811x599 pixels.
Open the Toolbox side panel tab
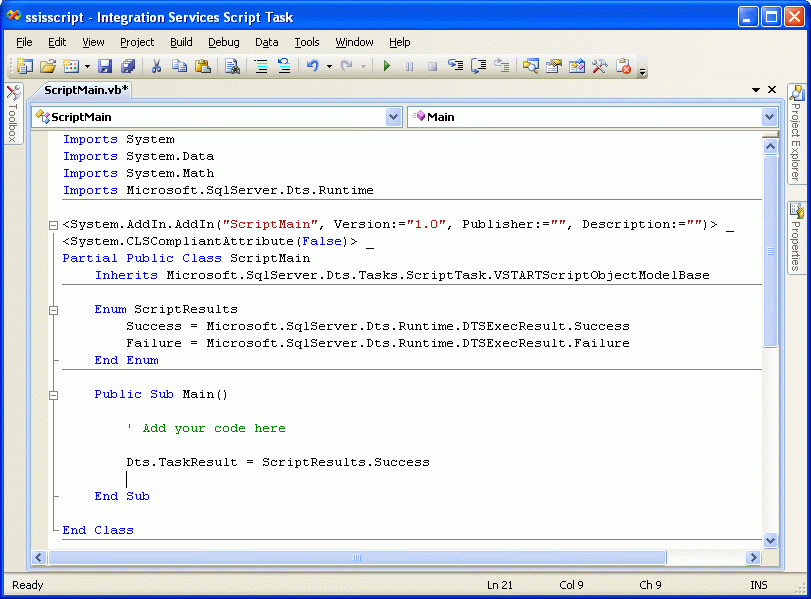pyautogui.click(x=12, y=114)
